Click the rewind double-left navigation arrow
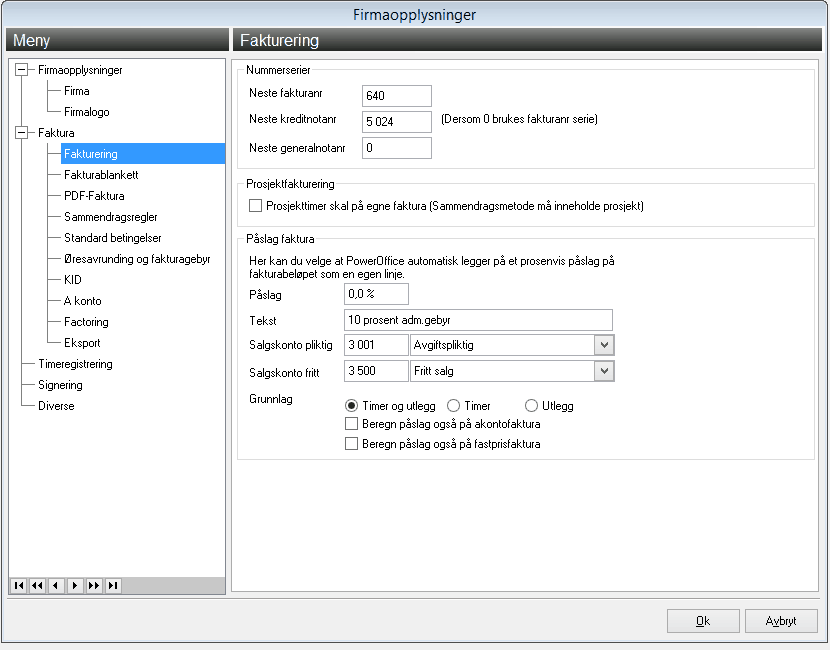This screenshot has width=830, height=650. [x=37, y=585]
